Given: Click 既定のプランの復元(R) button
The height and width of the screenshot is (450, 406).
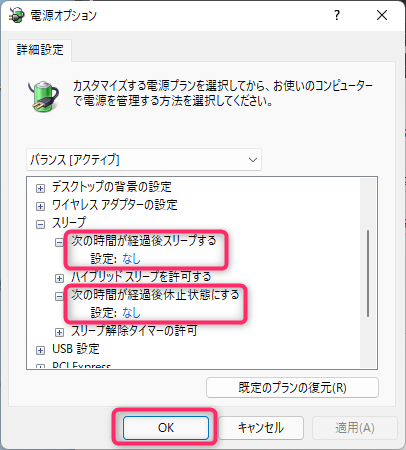Looking at the screenshot, I should click(x=292, y=387).
